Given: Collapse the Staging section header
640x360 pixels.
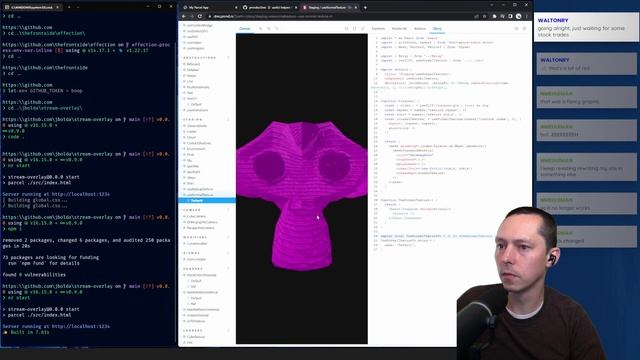Looking at the screenshot, I should [193, 120].
